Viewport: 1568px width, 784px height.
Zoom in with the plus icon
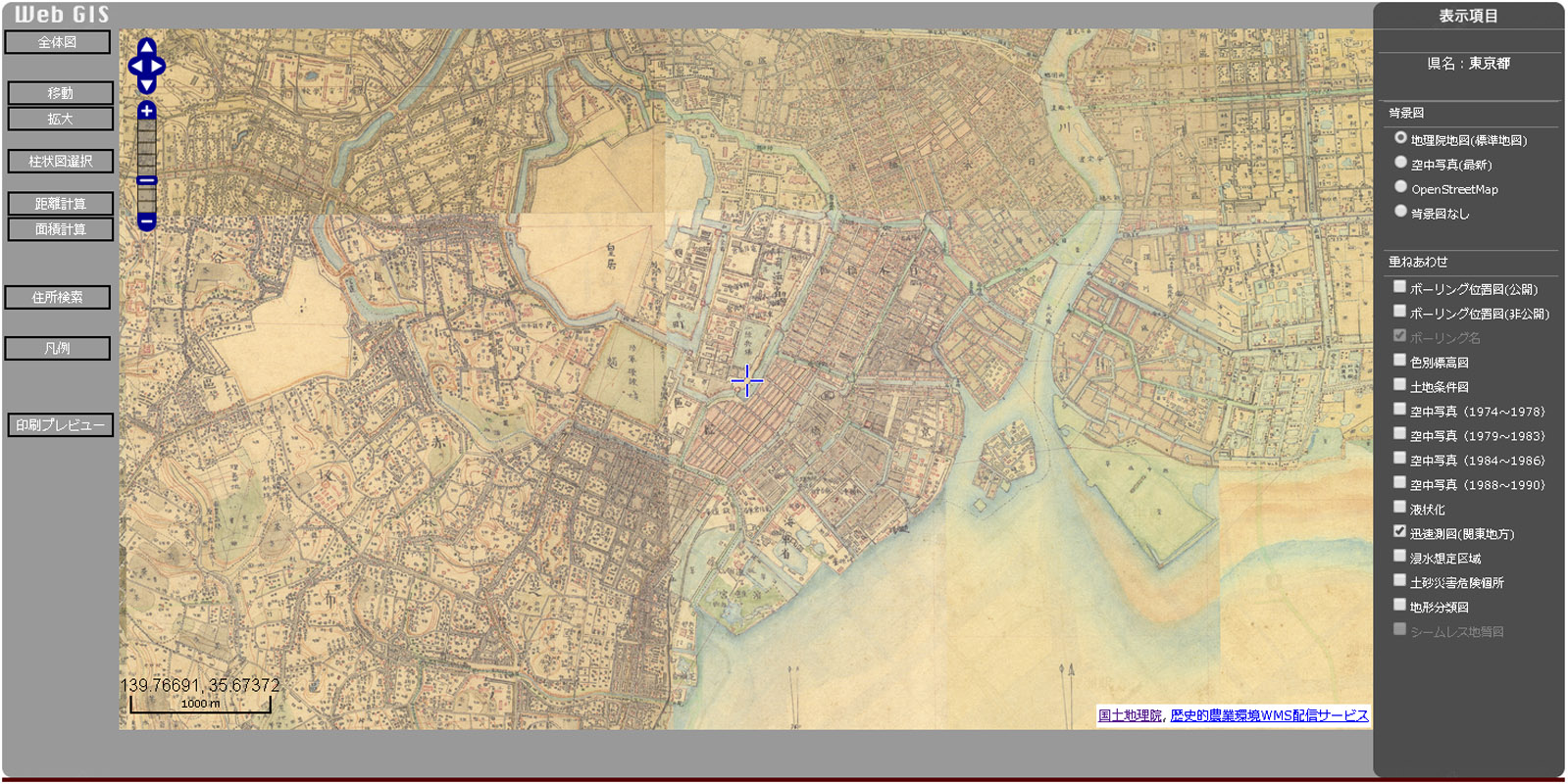pos(146,111)
